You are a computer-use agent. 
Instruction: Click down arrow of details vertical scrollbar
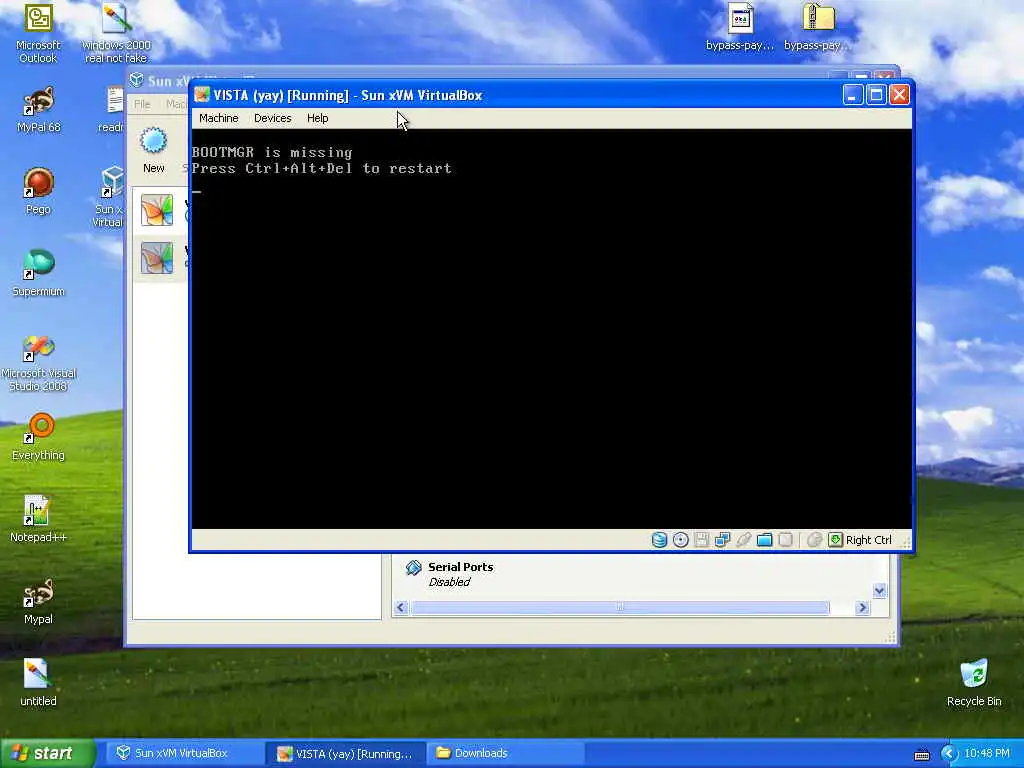tap(879, 591)
